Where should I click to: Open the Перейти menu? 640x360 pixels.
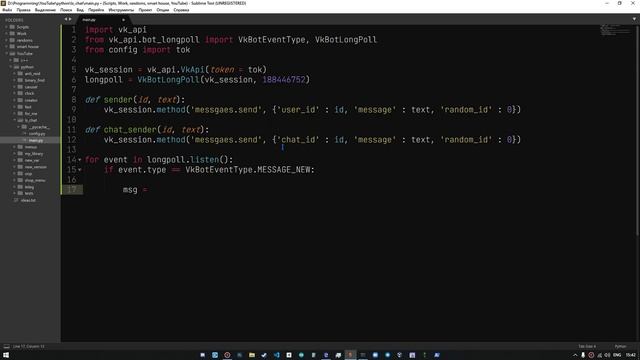96,10
